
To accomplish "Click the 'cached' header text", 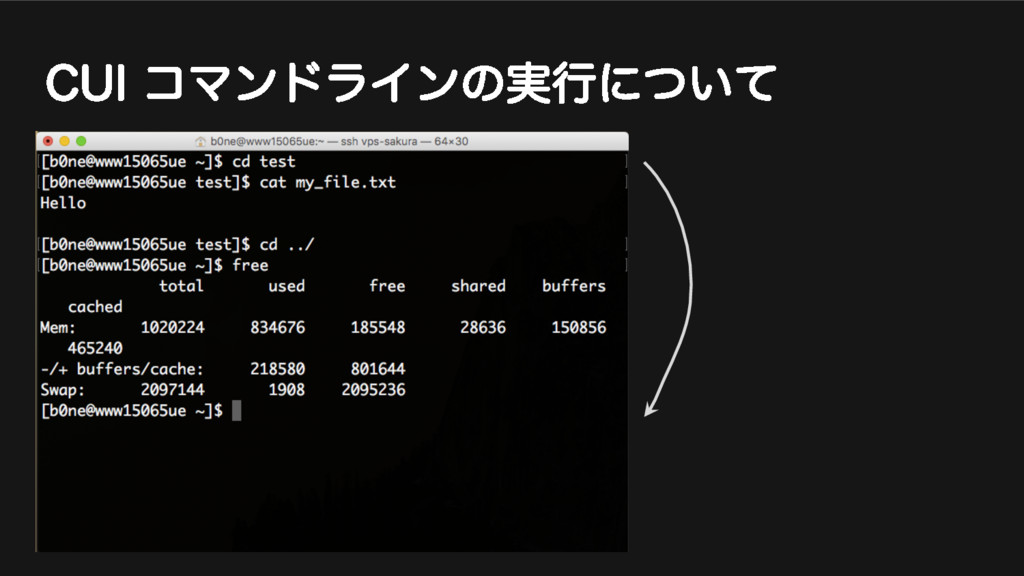I will click(95, 307).
